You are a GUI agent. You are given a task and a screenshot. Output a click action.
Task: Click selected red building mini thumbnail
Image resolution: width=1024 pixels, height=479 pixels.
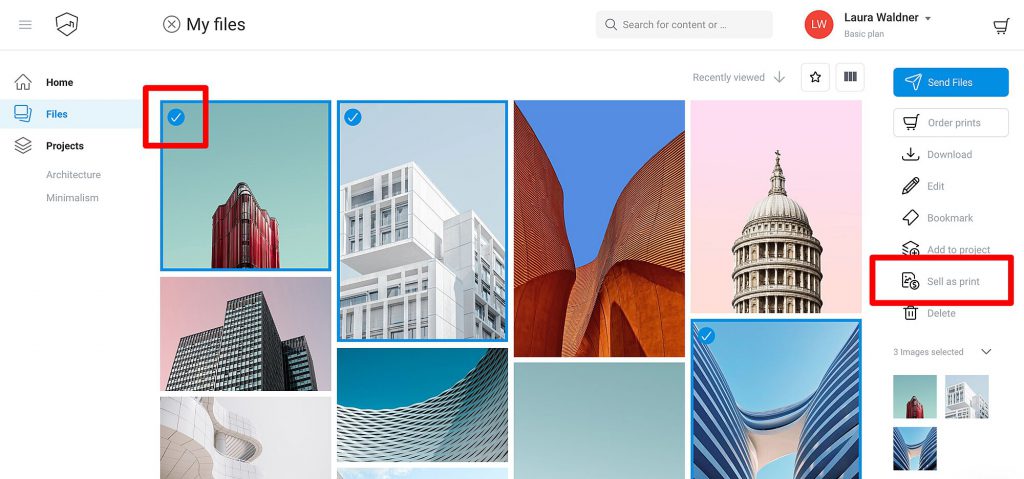(914, 397)
